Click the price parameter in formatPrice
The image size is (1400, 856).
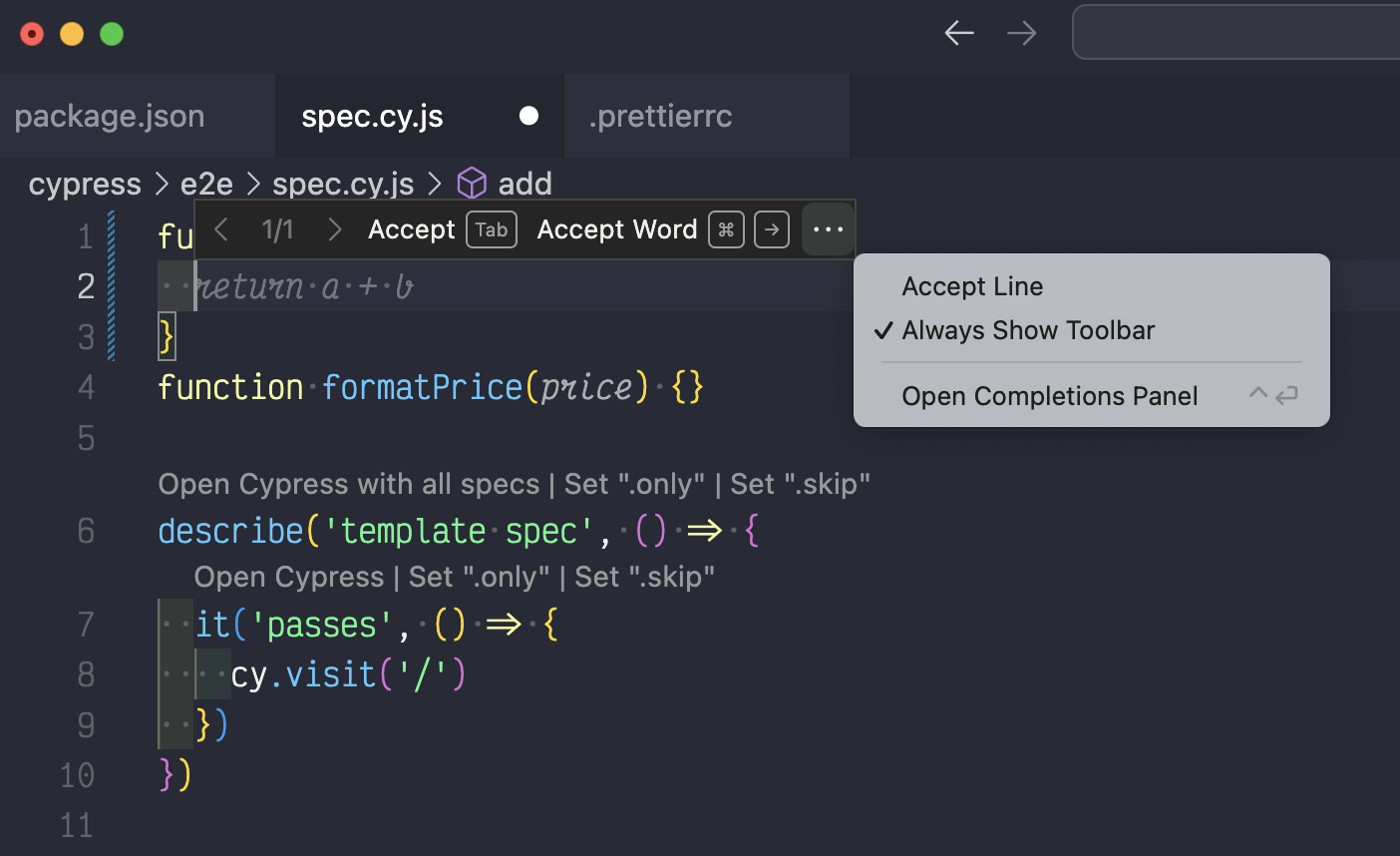586,387
